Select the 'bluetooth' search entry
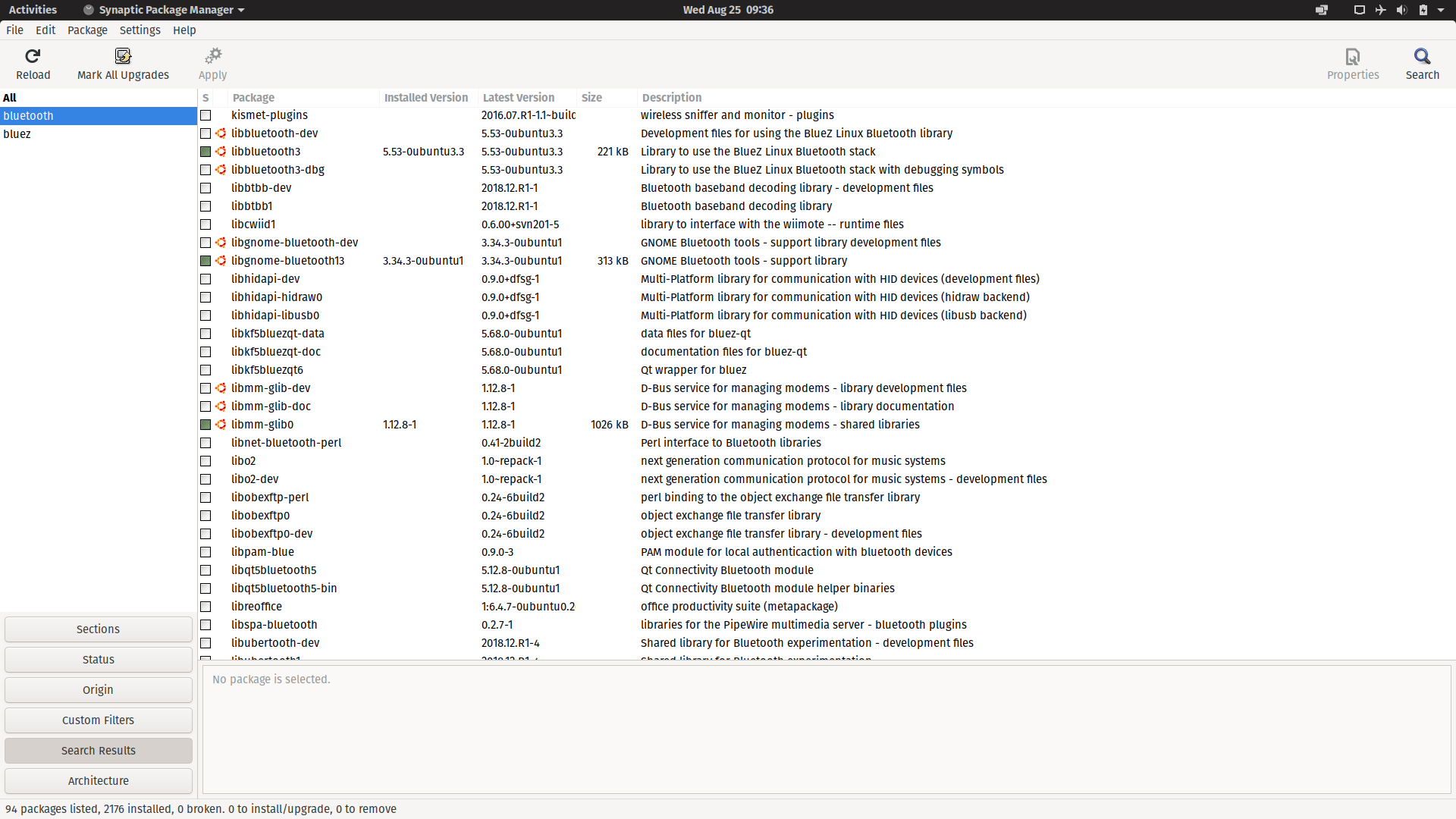The image size is (1456, 819). [x=99, y=116]
